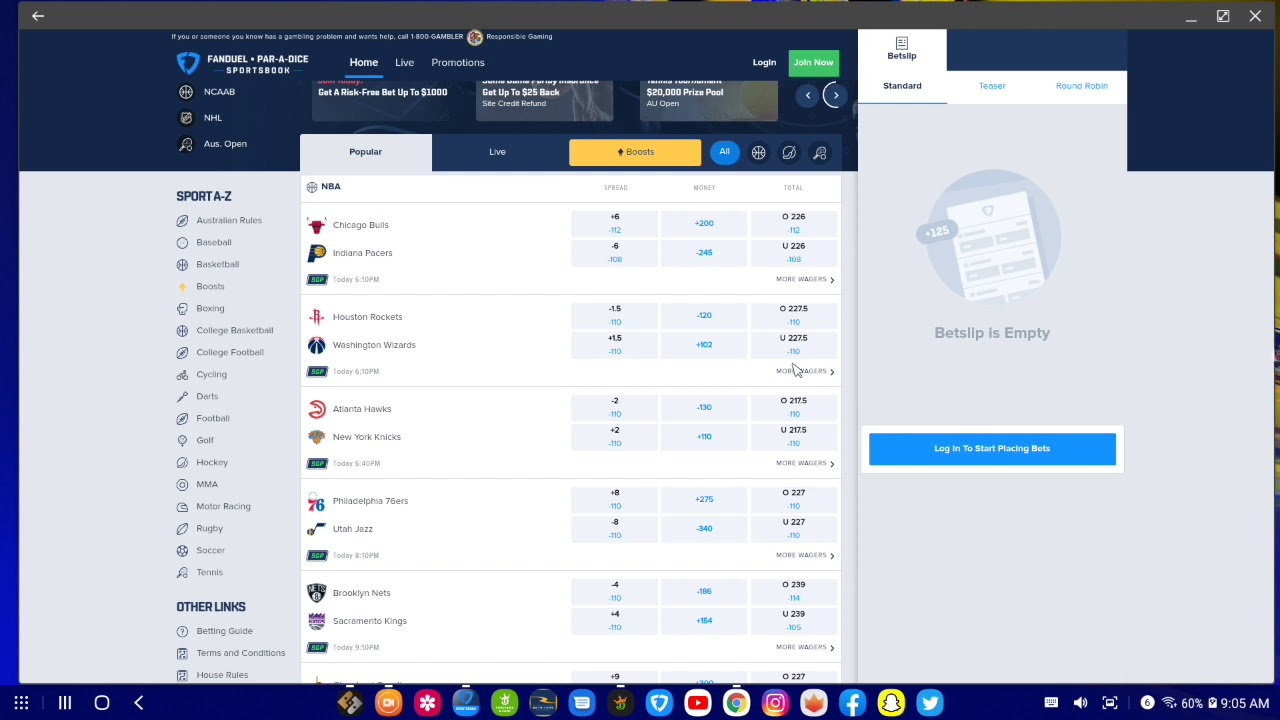Open Instagram from the taskbar
The width and height of the screenshot is (1280, 720).
point(775,703)
